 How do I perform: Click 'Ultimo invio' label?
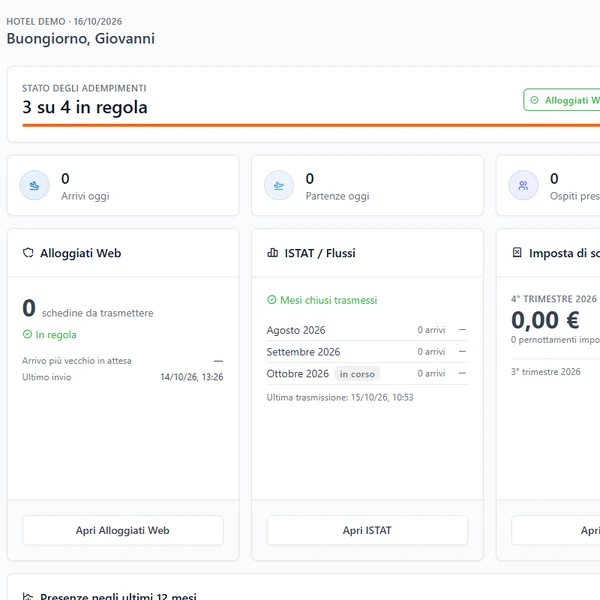tap(47, 377)
